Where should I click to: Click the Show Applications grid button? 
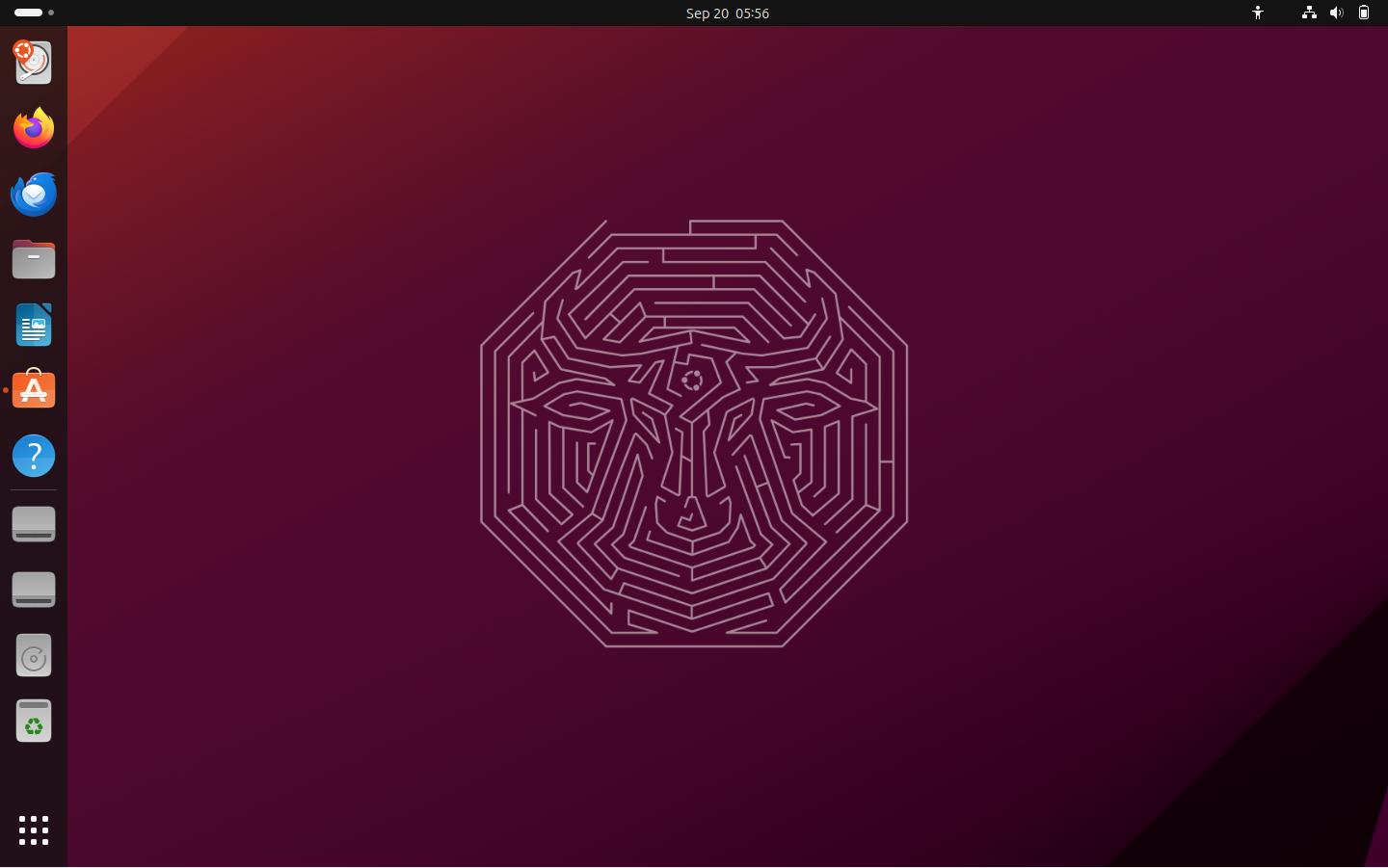pyautogui.click(x=34, y=830)
